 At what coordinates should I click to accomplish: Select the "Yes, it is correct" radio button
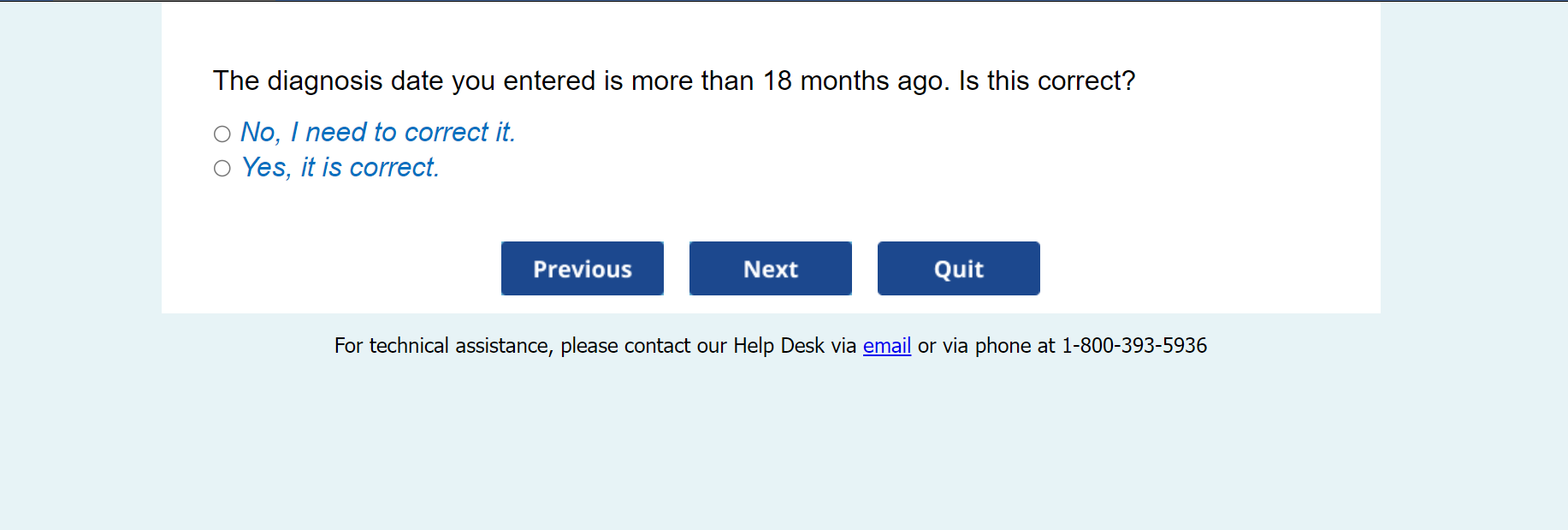tap(222, 169)
